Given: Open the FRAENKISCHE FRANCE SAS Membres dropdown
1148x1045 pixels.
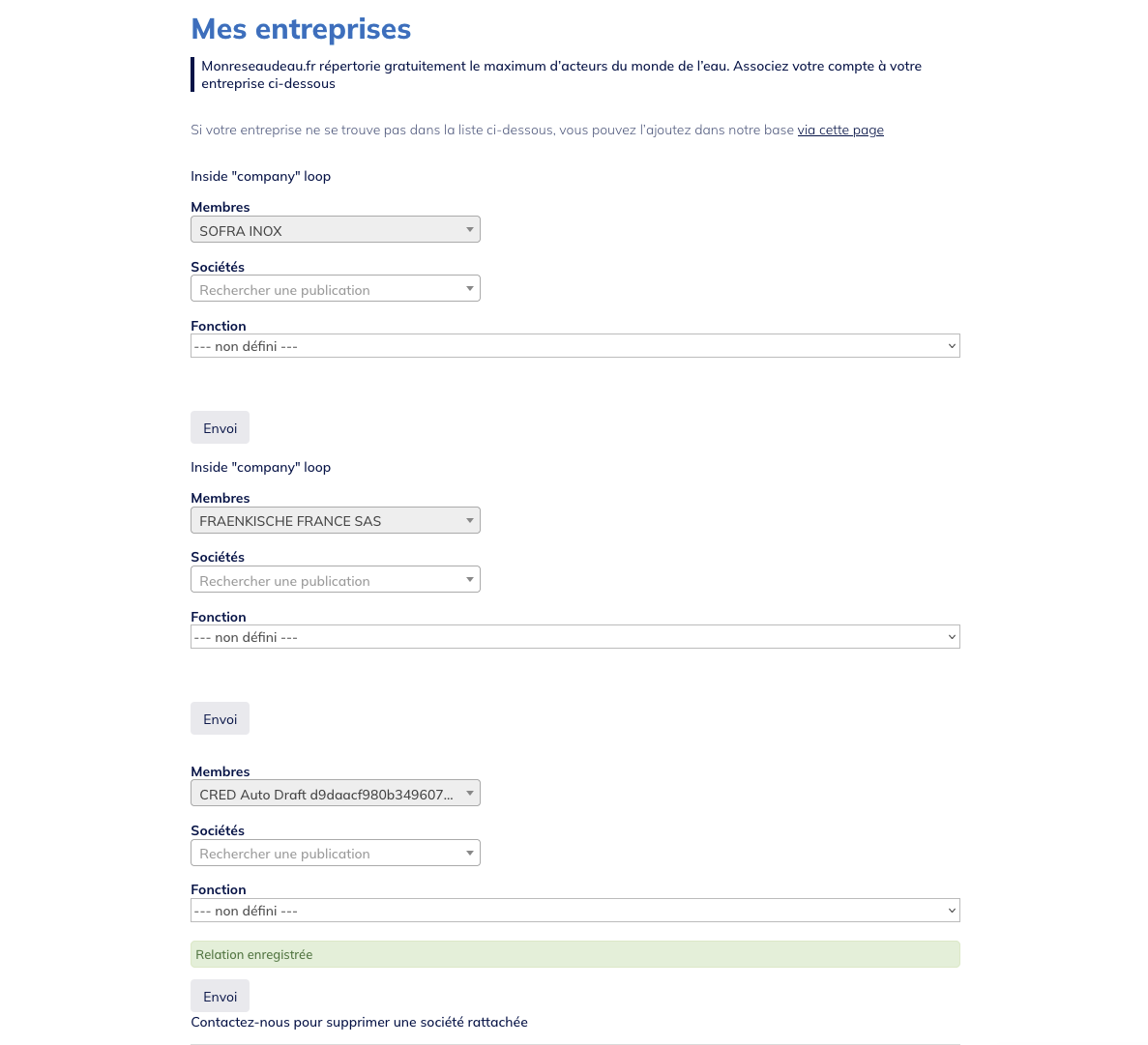Looking at the screenshot, I should coord(336,520).
